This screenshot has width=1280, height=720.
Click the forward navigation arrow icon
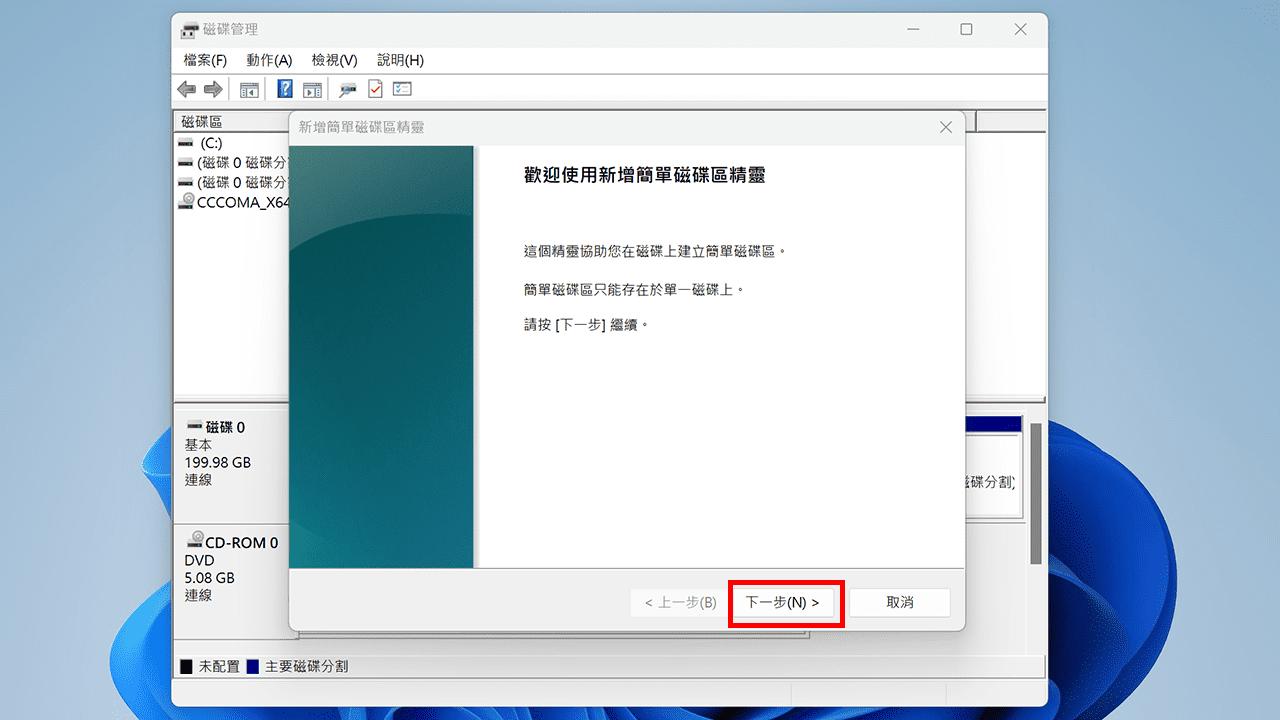tap(213, 89)
